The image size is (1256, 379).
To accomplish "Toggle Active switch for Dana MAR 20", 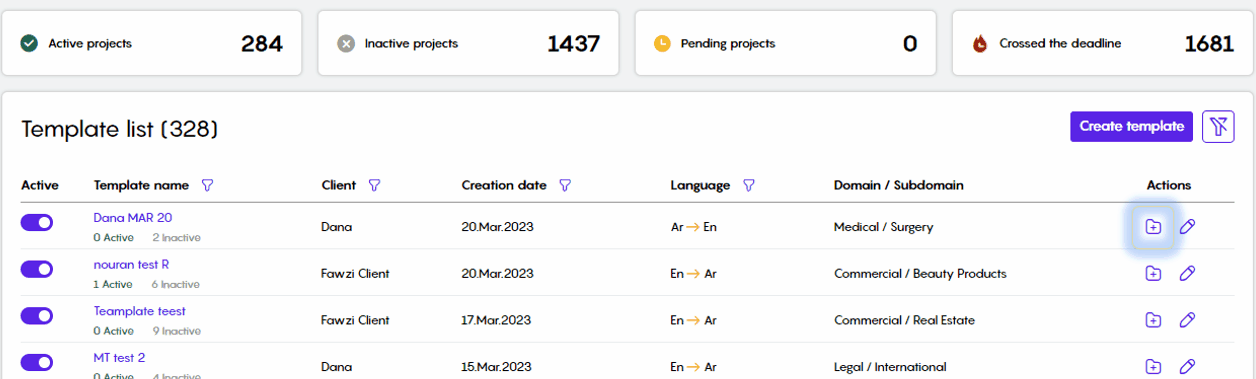I will point(37,223).
